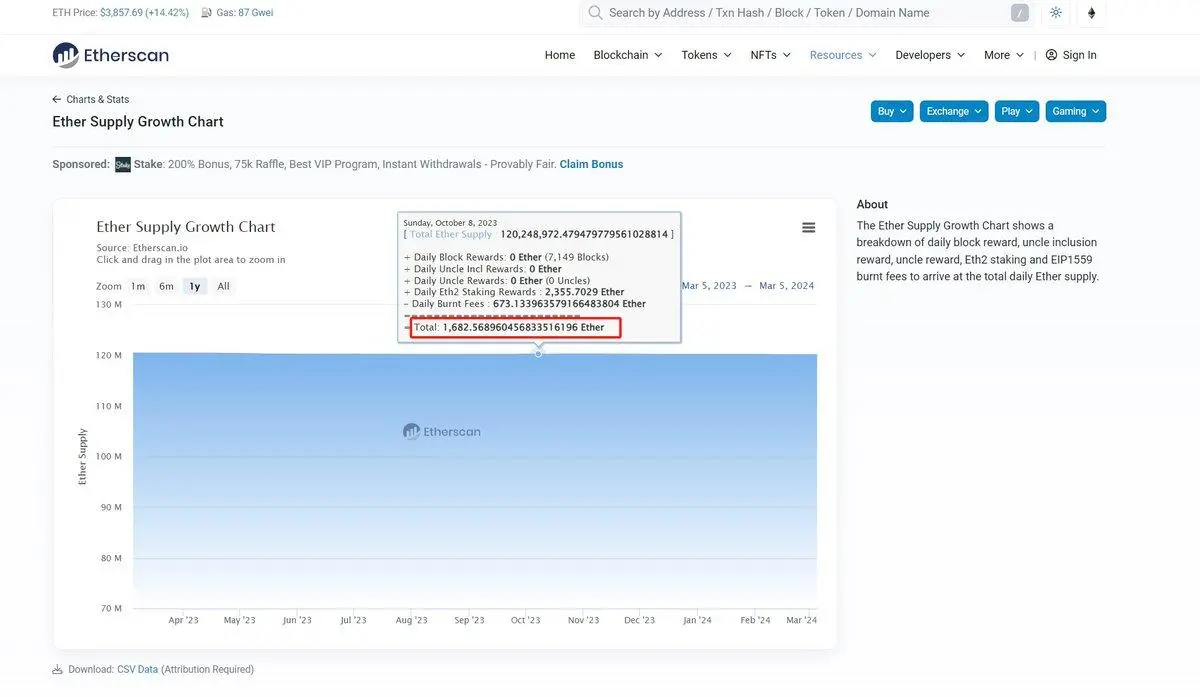
Task: Open the chart hamburger context menu
Action: (x=809, y=228)
